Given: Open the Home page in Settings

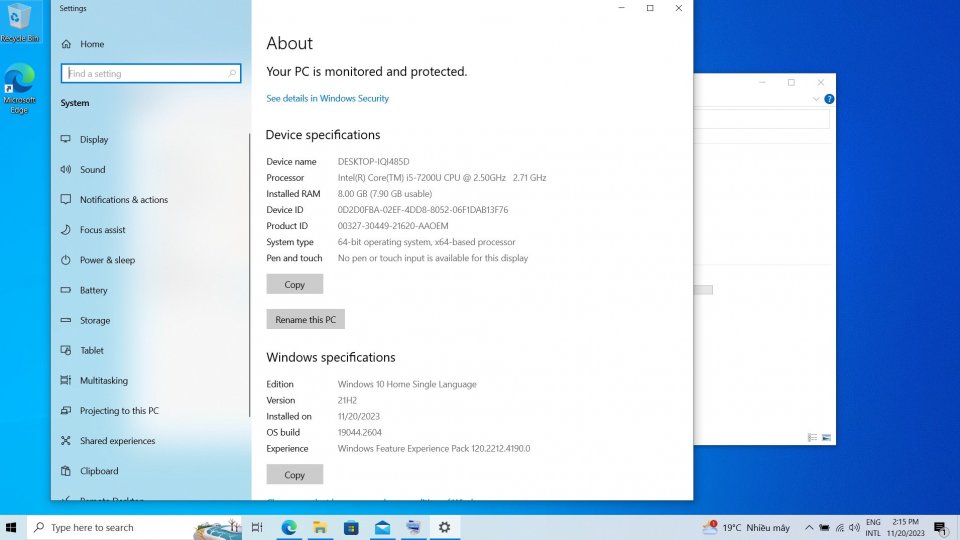Looking at the screenshot, I should click(x=91, y=44).
